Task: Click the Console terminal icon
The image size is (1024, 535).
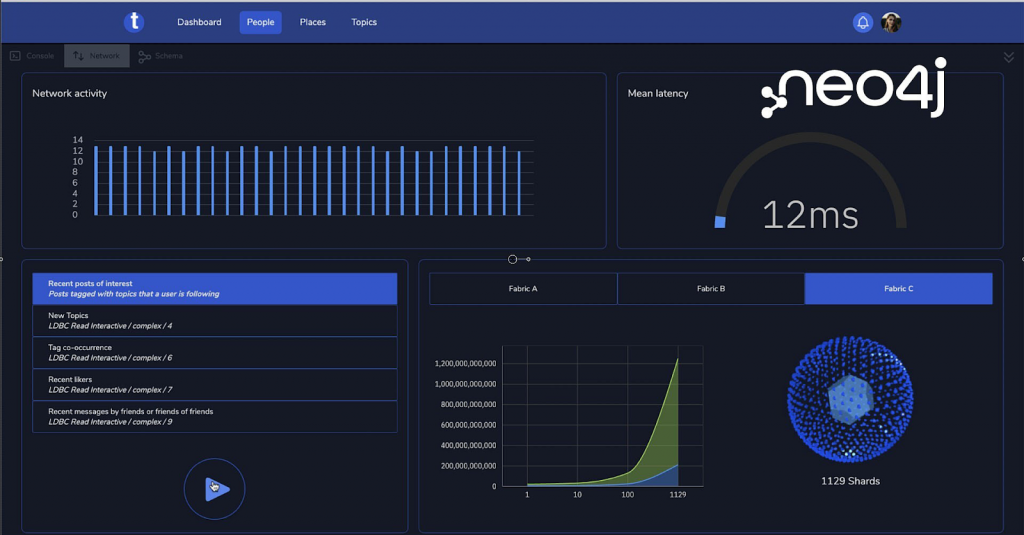Action: 15,56
